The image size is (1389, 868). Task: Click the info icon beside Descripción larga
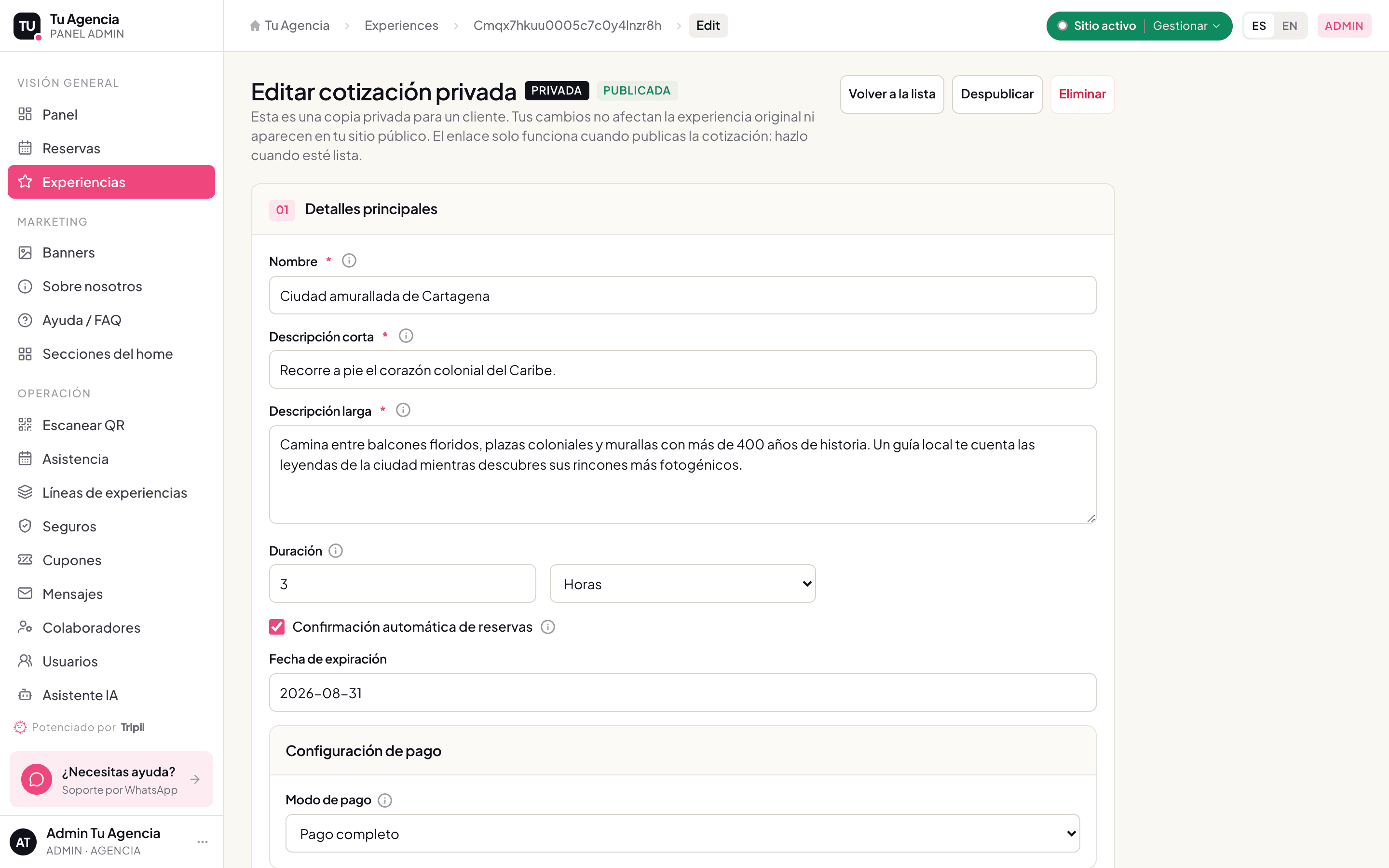(x=403, y=410)
